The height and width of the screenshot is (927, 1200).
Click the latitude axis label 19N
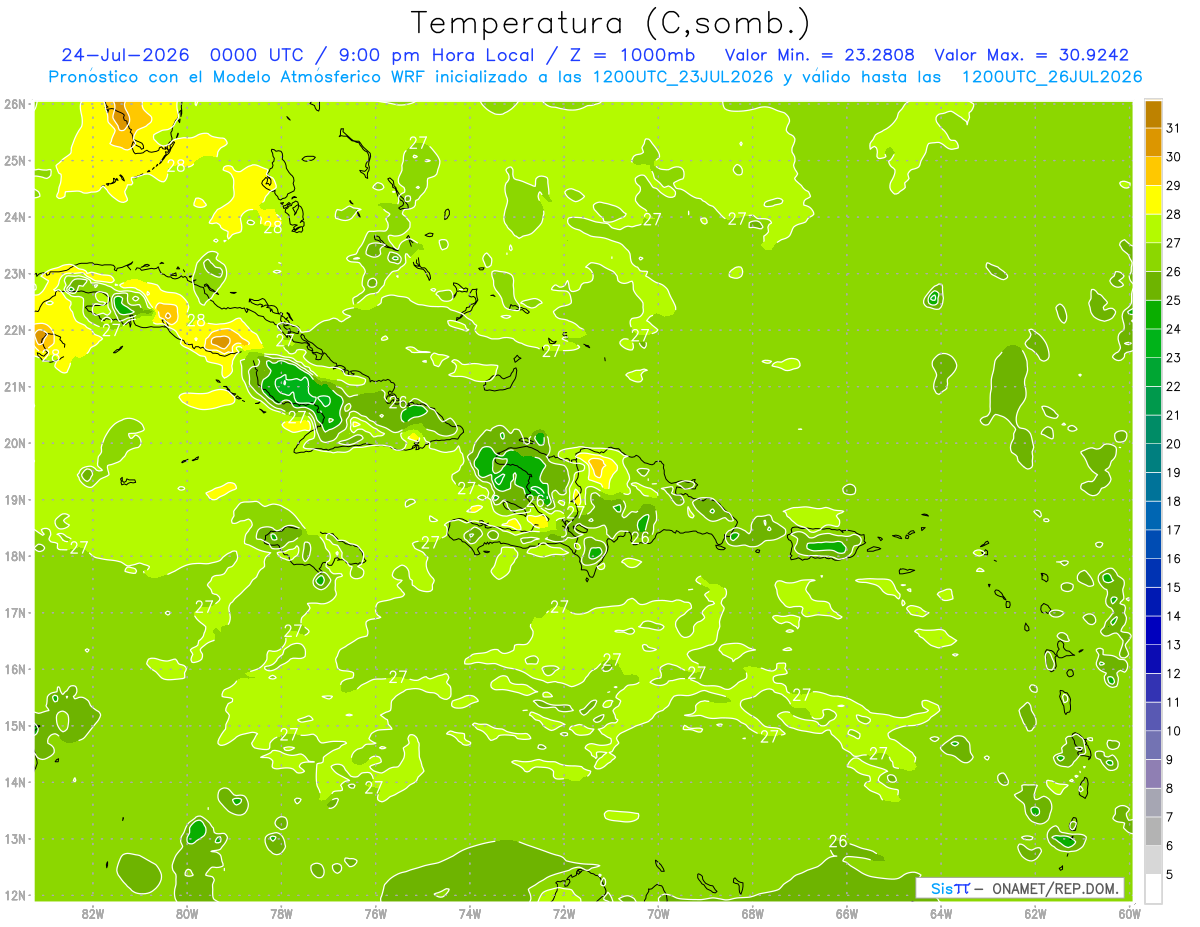point(14,499)
